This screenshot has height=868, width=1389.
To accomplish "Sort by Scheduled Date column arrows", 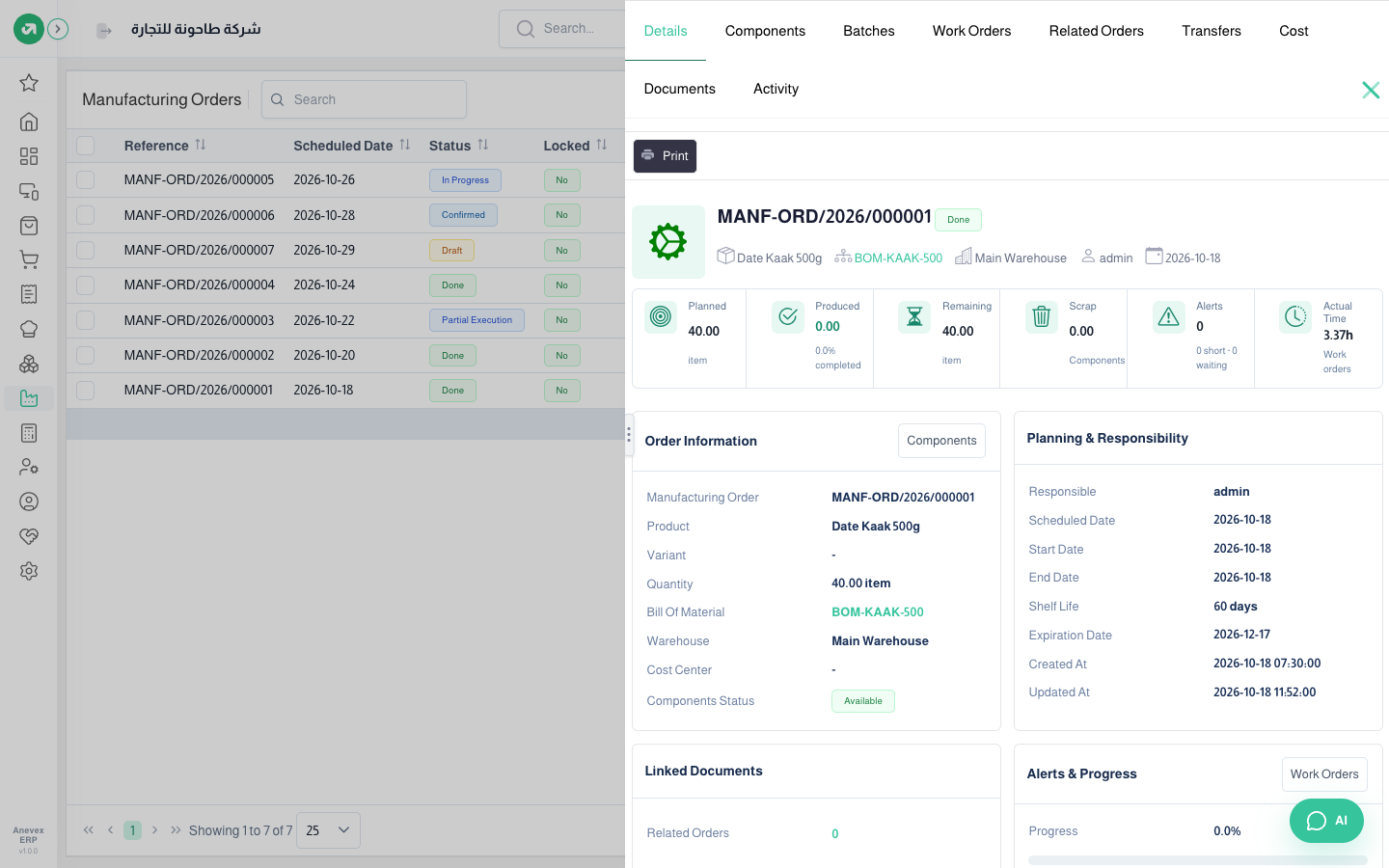I will click(405, 145).
